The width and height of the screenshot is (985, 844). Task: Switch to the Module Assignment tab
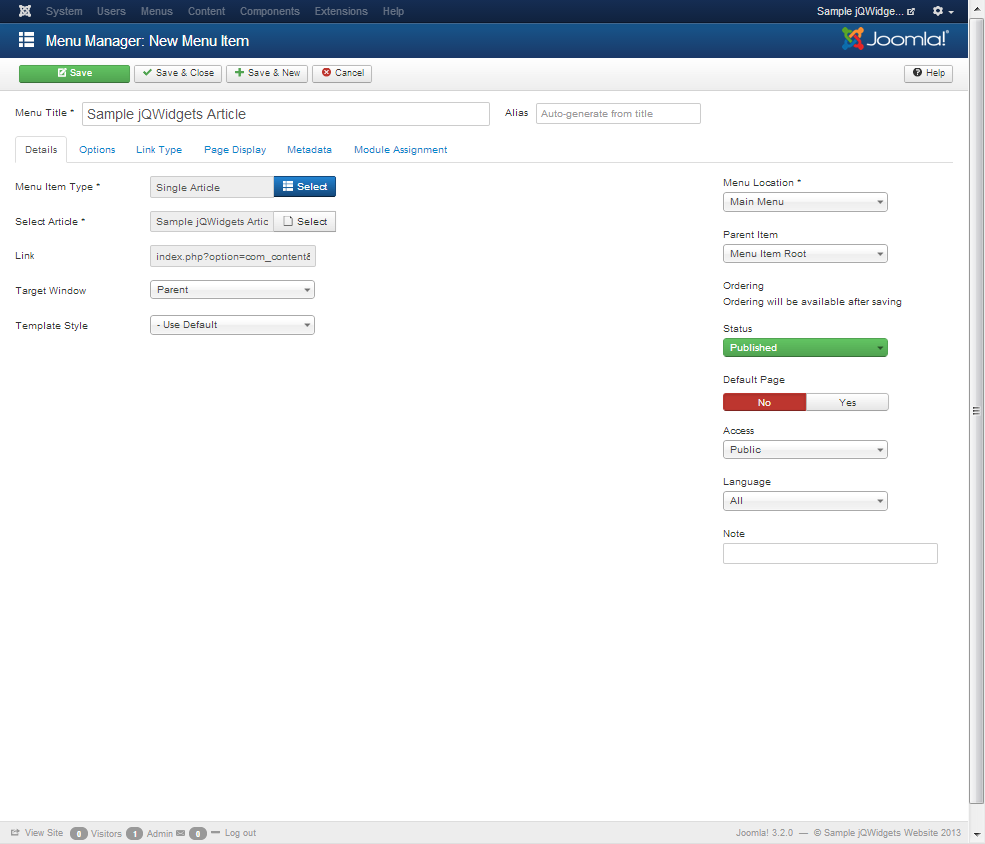401,150
